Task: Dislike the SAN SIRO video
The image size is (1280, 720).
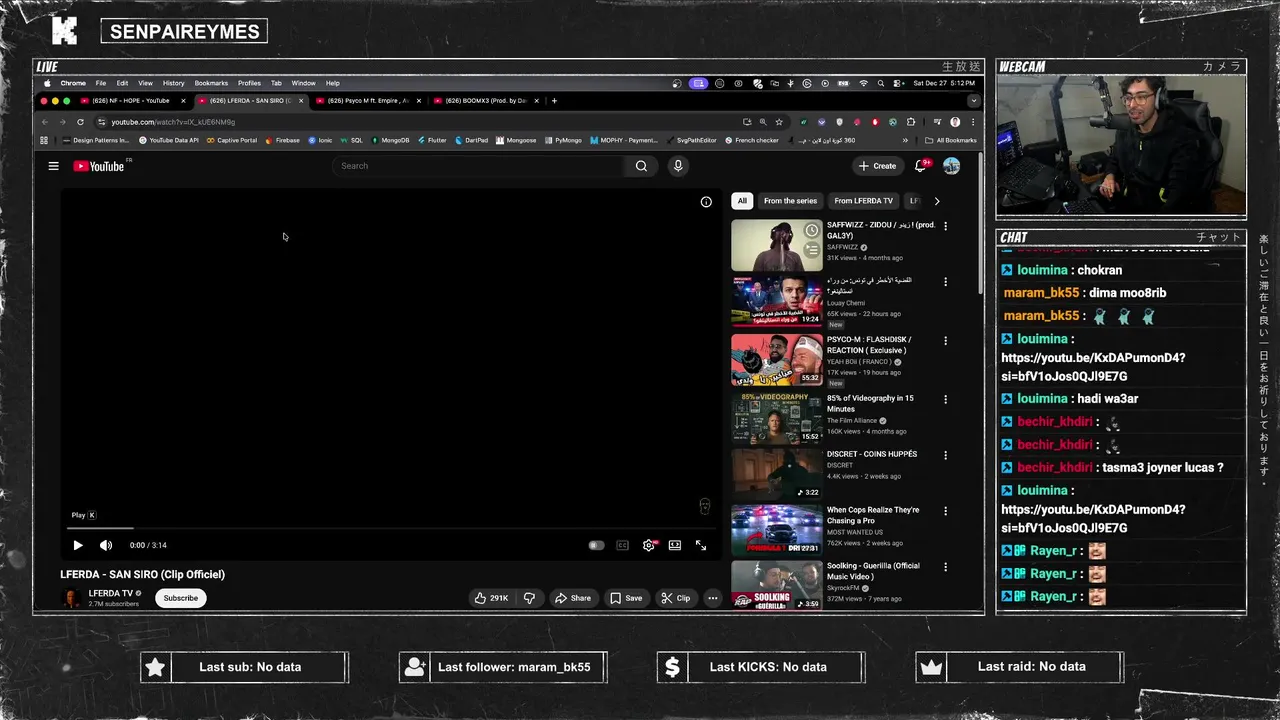Action: (529, 598)
